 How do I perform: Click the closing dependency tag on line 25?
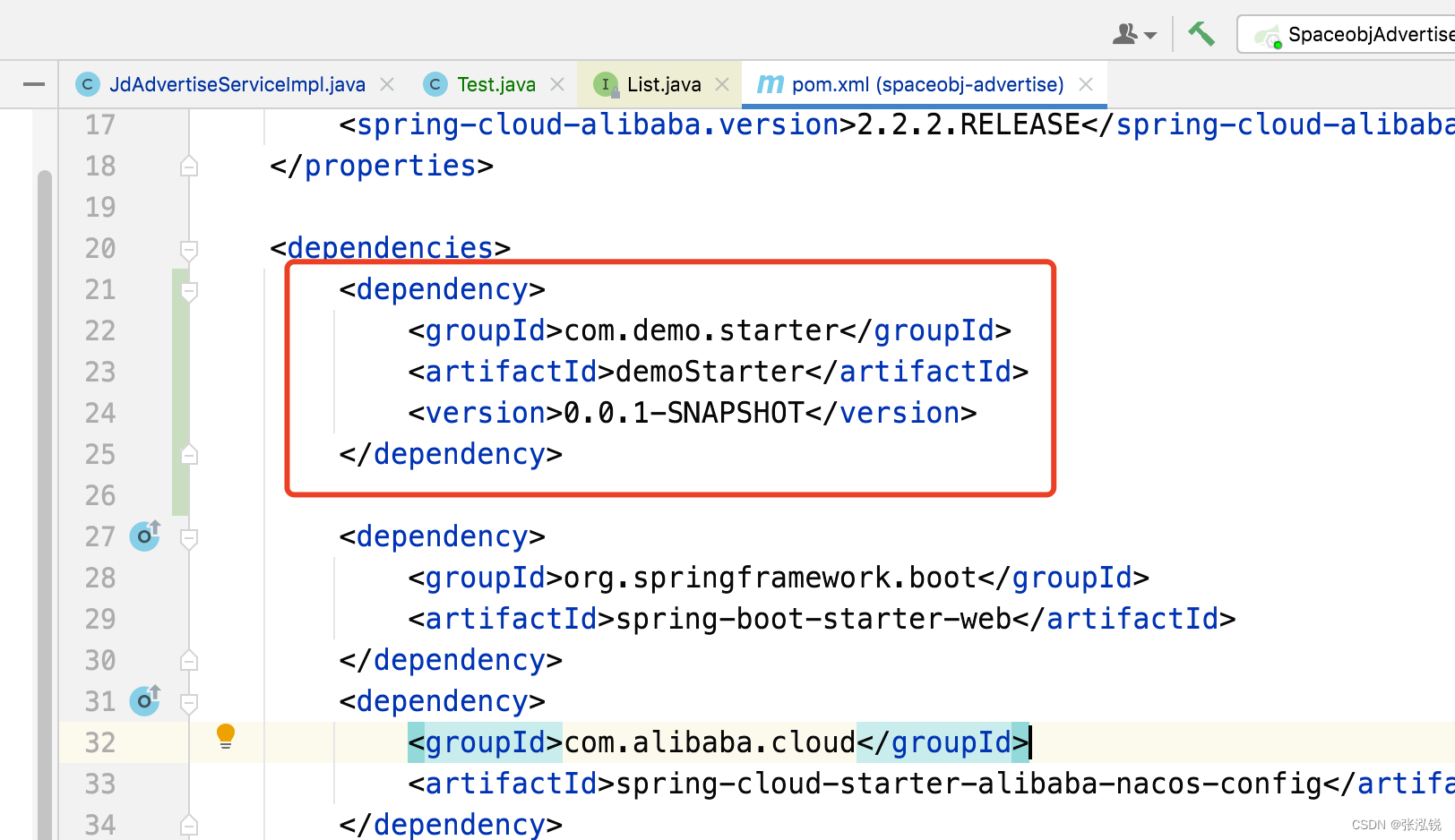coord(451,454)
